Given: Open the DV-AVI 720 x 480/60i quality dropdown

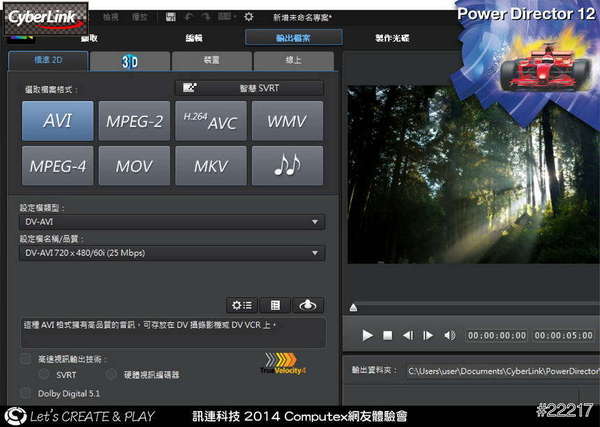Looking at the screenshot, I should 172,253.
